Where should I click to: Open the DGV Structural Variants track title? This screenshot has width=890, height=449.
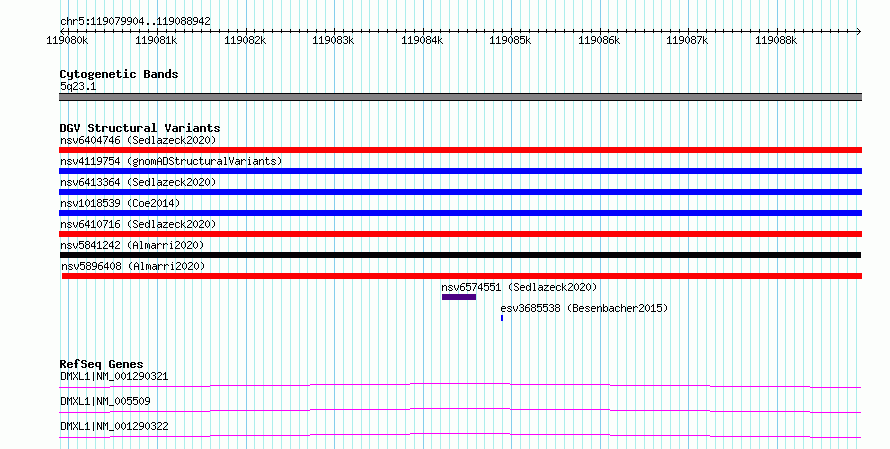(140, 128)
